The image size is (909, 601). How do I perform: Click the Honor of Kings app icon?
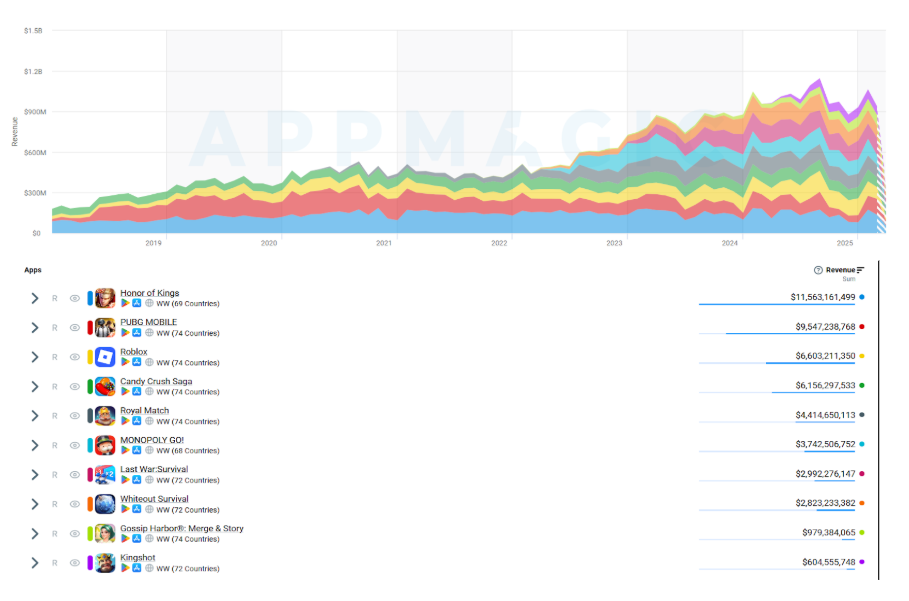click(105, 298)
